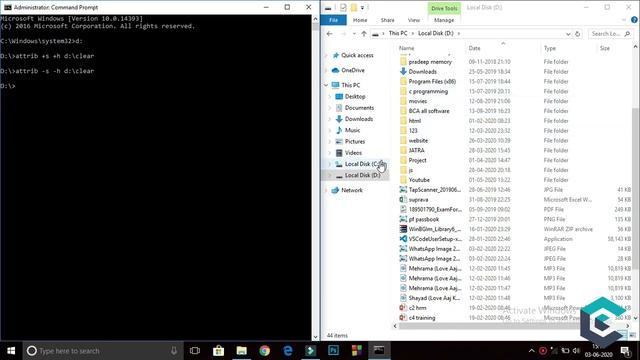640x360 pixels.
Task: Open the Share ribbon tab
Action: coord(388,20)
